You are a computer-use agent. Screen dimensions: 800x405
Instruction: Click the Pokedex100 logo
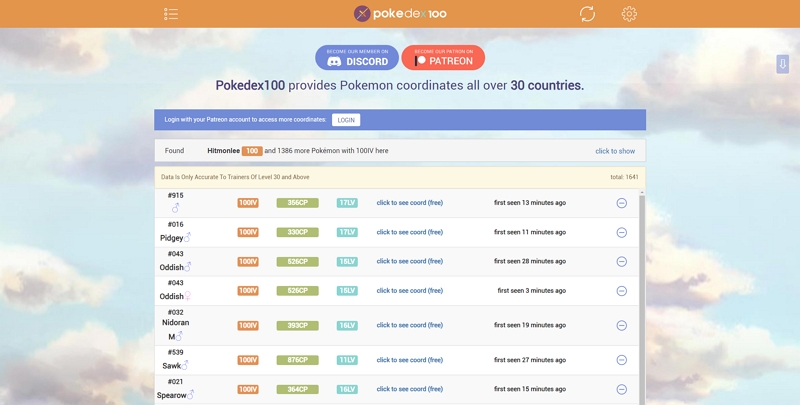(x=400, y=14)
